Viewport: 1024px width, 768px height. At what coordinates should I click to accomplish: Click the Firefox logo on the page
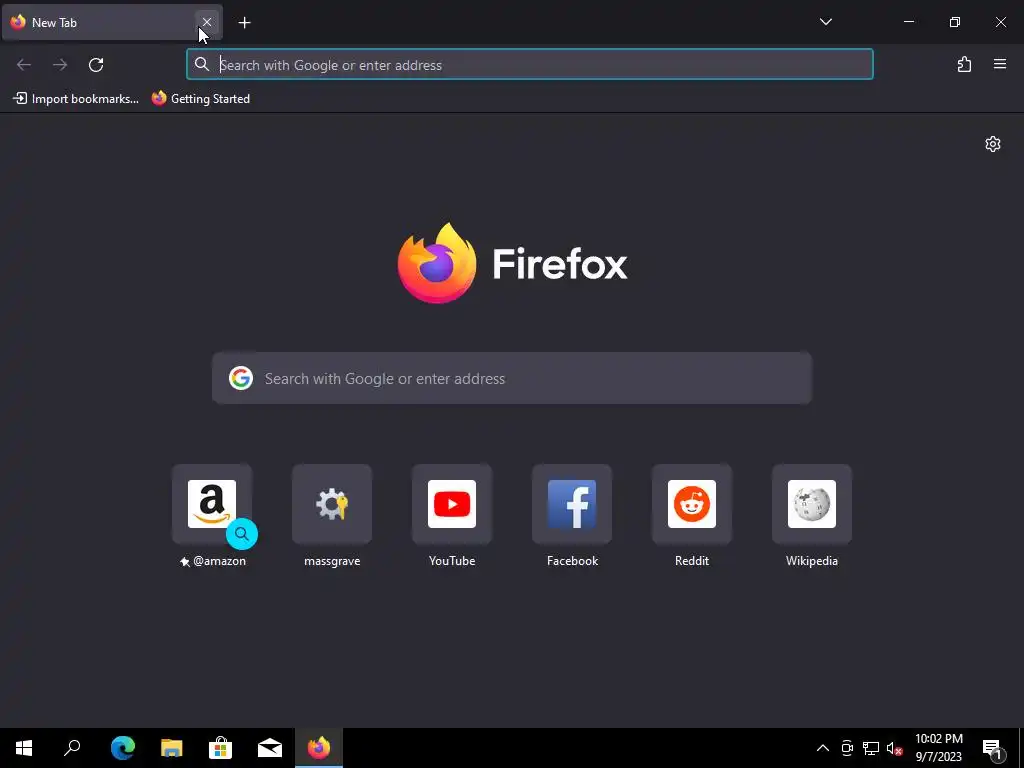click(x=512, y=263)
